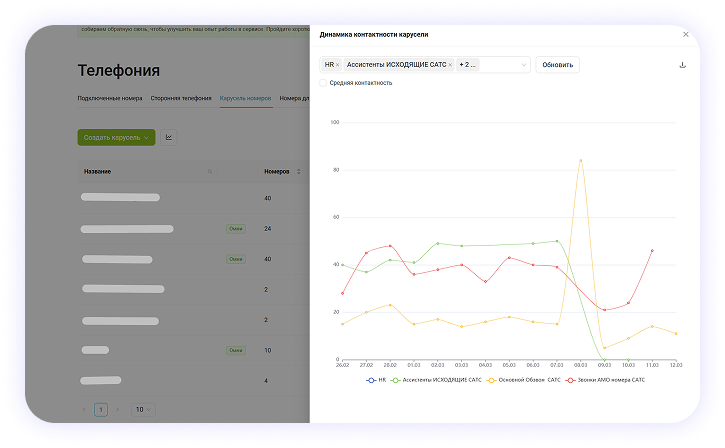Click the 08.03 x-axis label
Viewport: 725px width, 448px height.
tap(581, 365)
